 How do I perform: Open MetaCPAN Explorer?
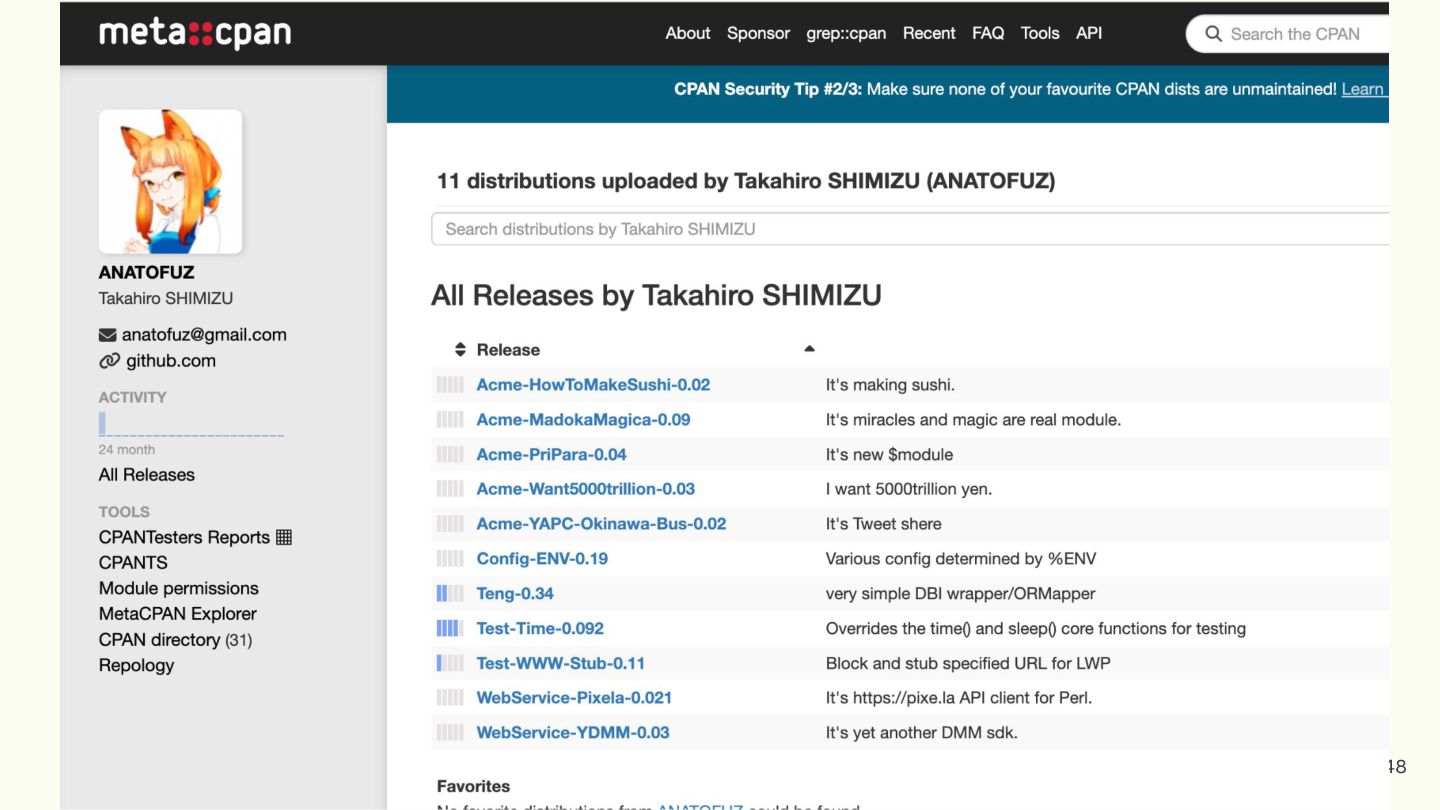(x=178, y=614)
